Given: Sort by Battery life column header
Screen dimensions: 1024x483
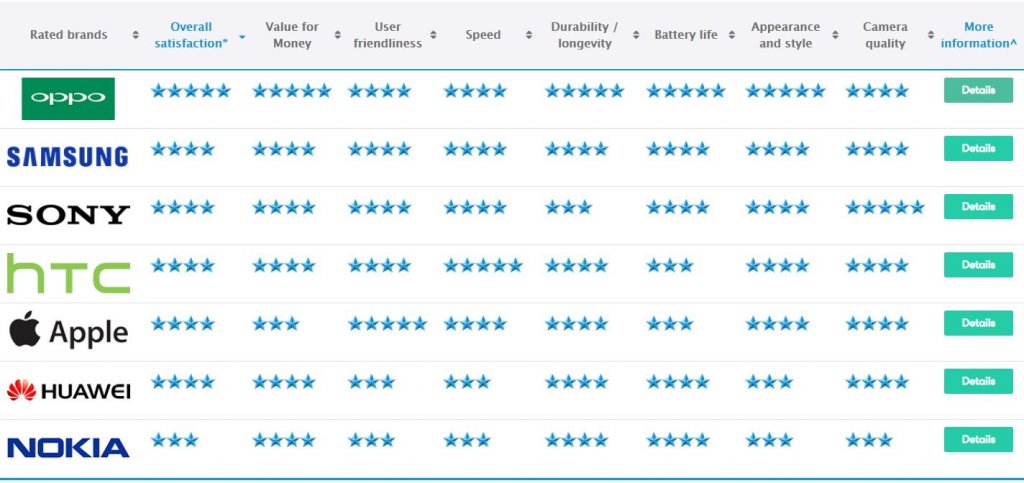Looking at the screenshot, I should [x=686, y=35].
